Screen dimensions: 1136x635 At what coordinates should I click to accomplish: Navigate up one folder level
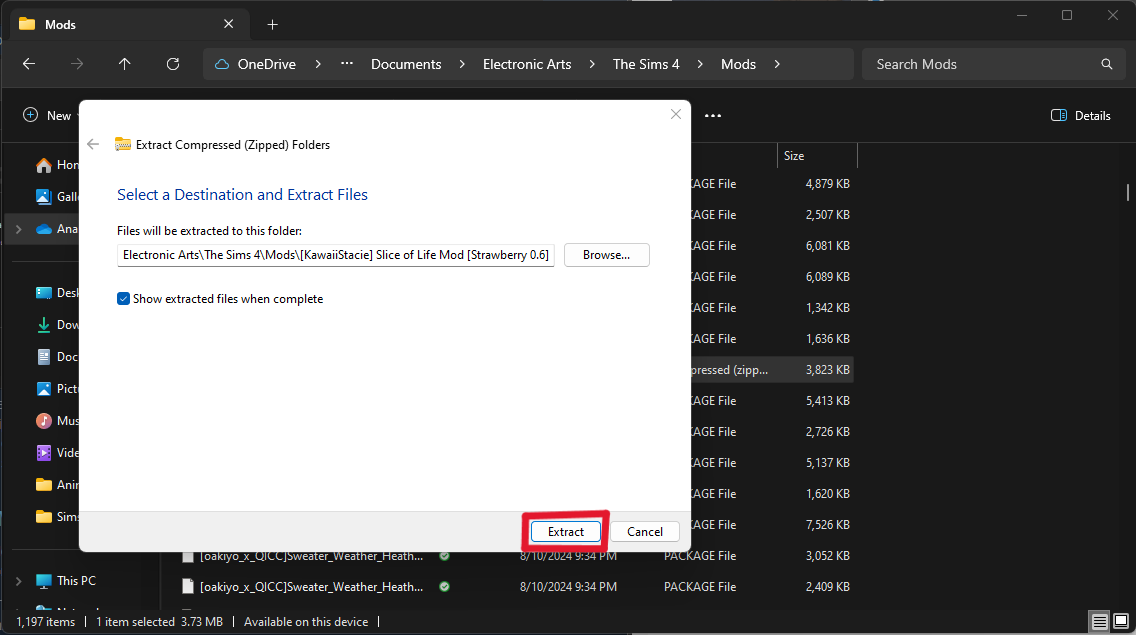125,64
